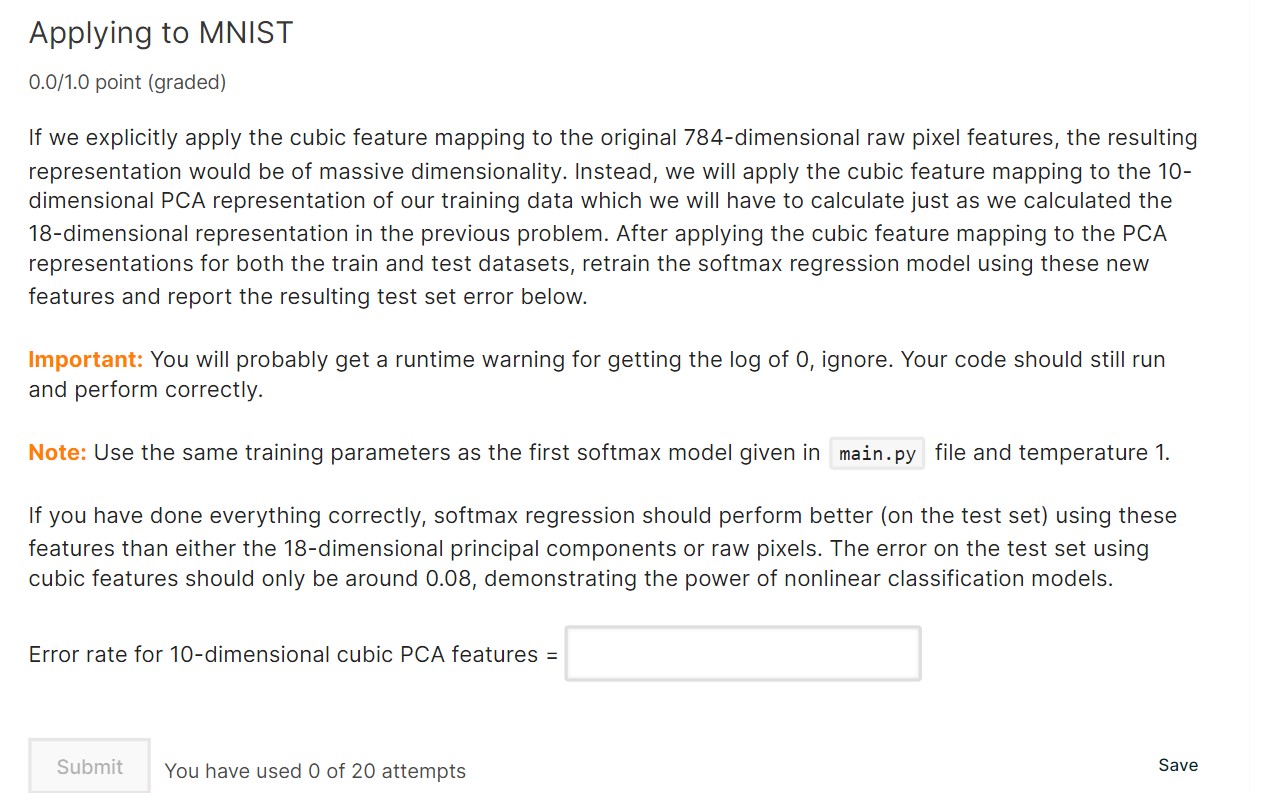The image size is (1273, 793).
Task: Click the Applying to MNIST heading
Action: pos(161,32)
